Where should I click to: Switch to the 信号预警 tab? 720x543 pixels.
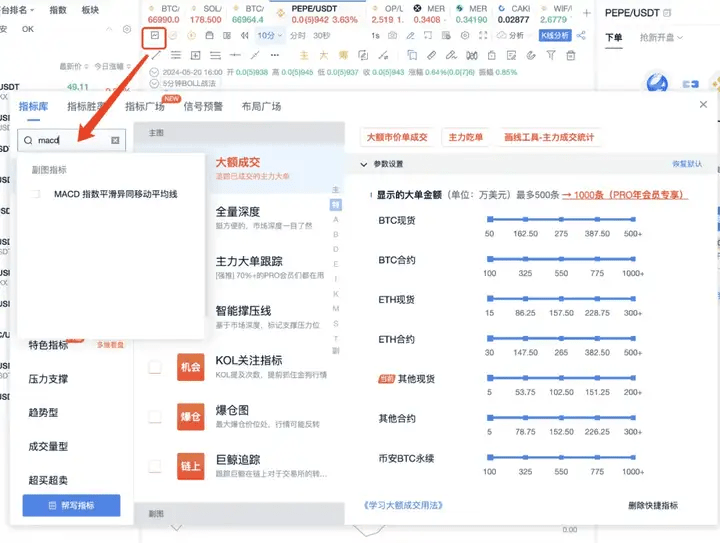pos(204,107)
